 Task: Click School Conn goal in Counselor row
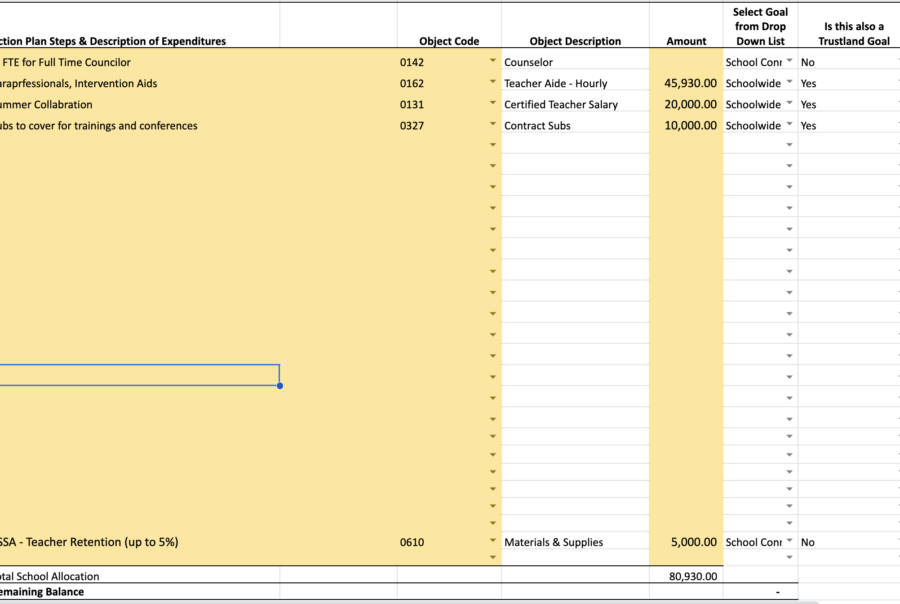(x=753, y=62)
